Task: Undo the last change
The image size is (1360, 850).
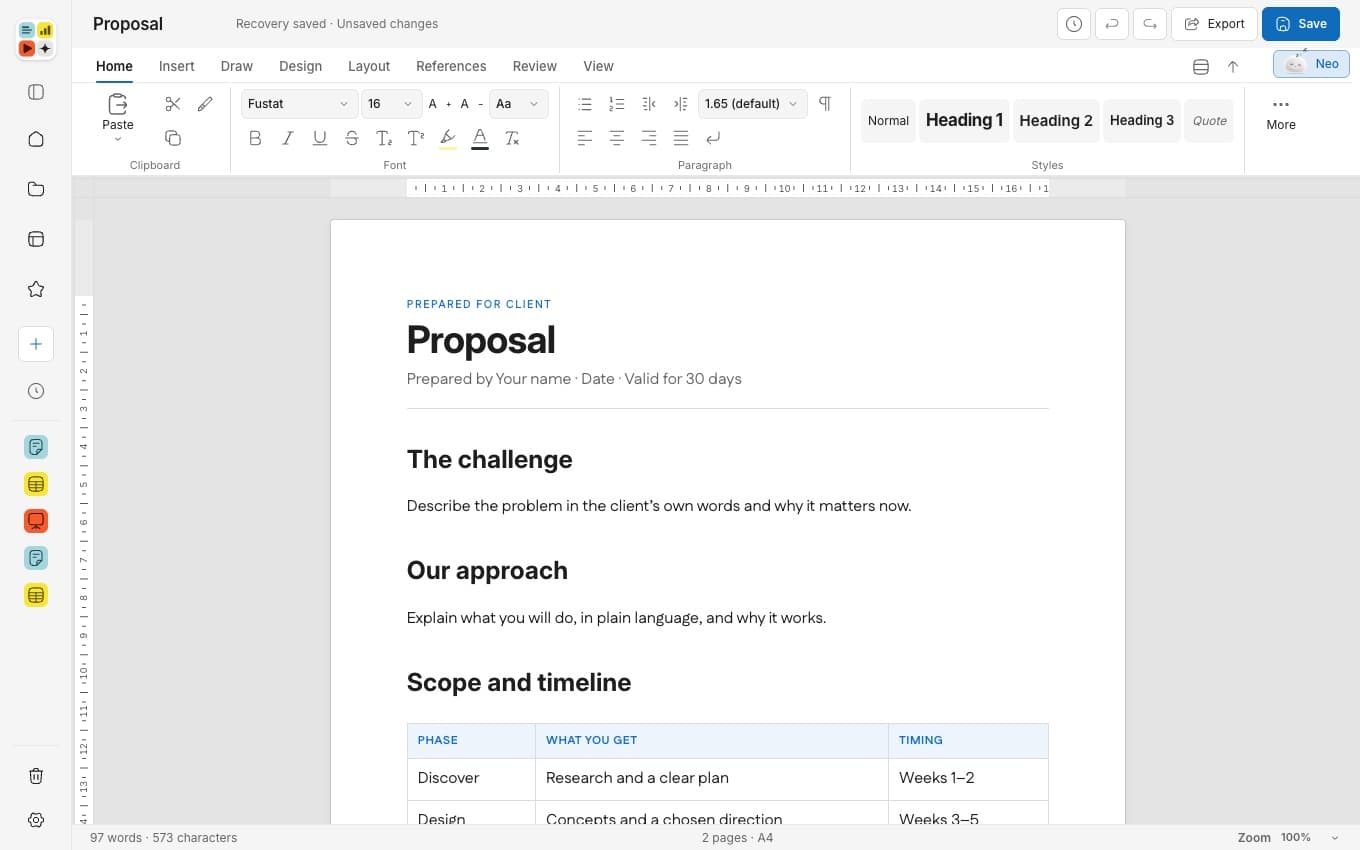Action: coord(1112,24)
